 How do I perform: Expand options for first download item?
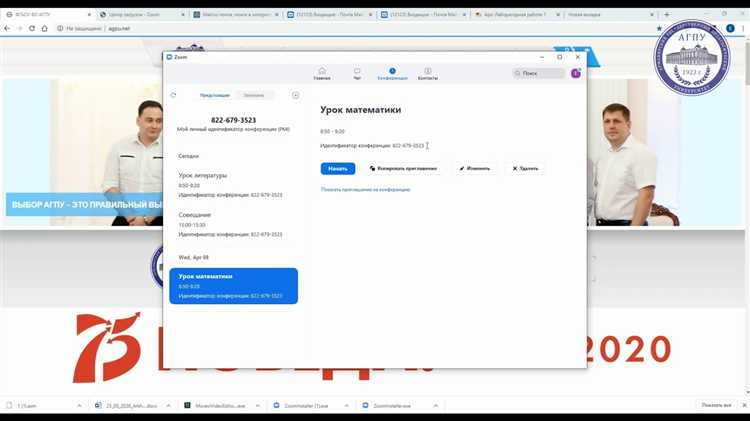click(79, 406)
